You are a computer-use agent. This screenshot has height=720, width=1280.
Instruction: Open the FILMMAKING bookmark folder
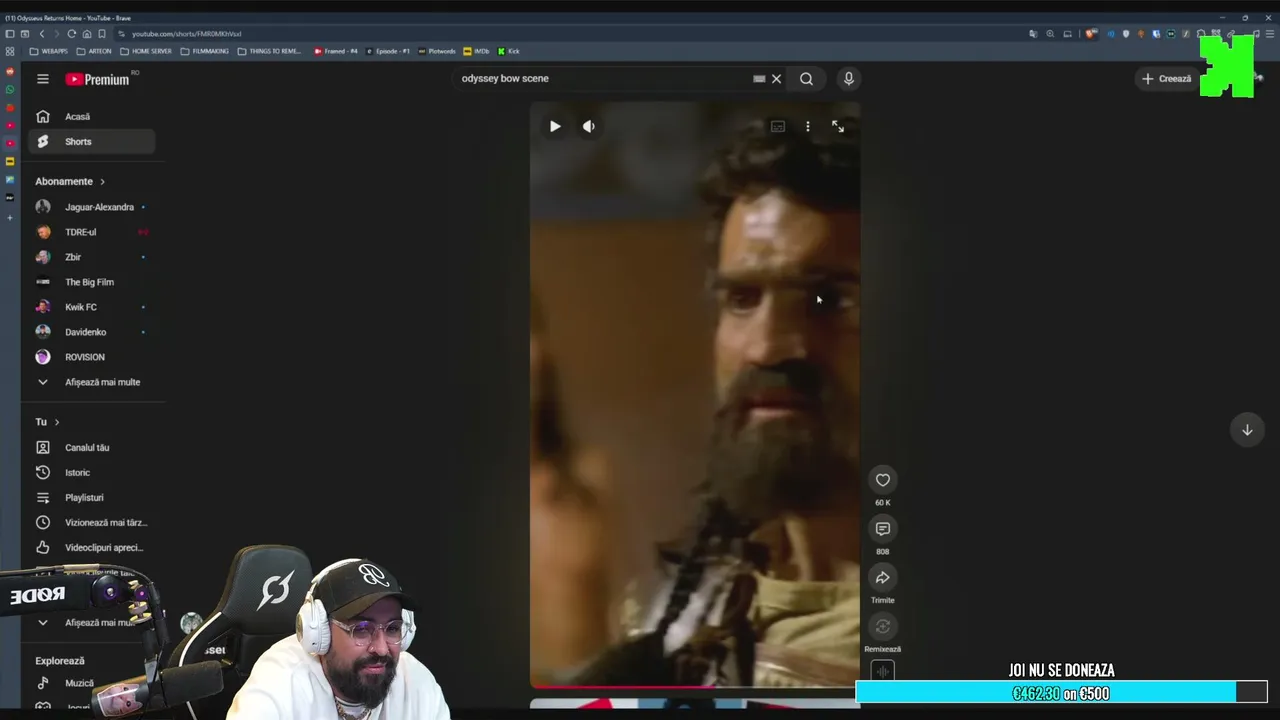205,51
